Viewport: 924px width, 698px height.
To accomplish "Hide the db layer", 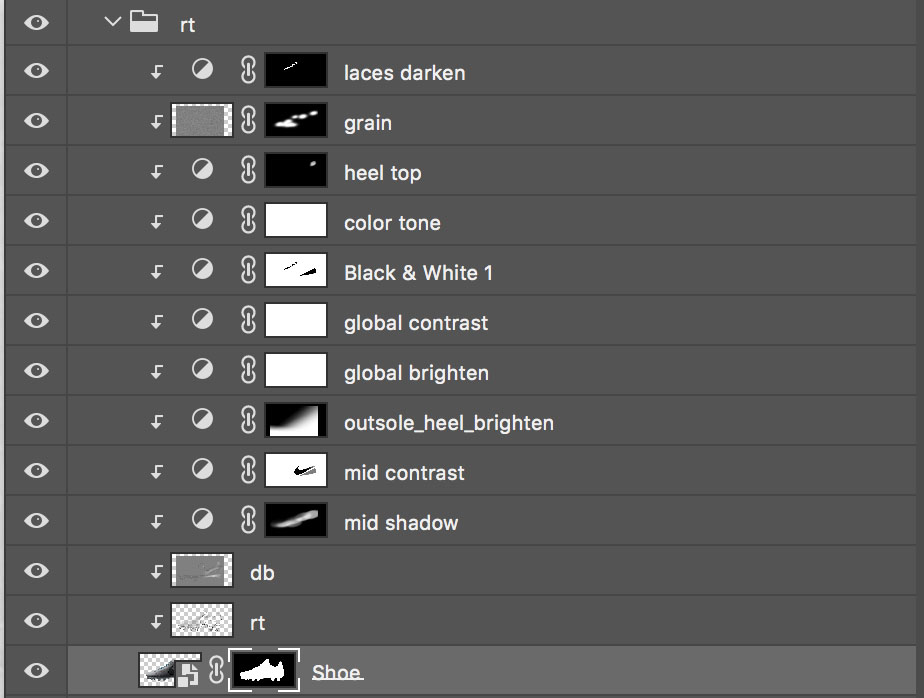I will point(37,571).
